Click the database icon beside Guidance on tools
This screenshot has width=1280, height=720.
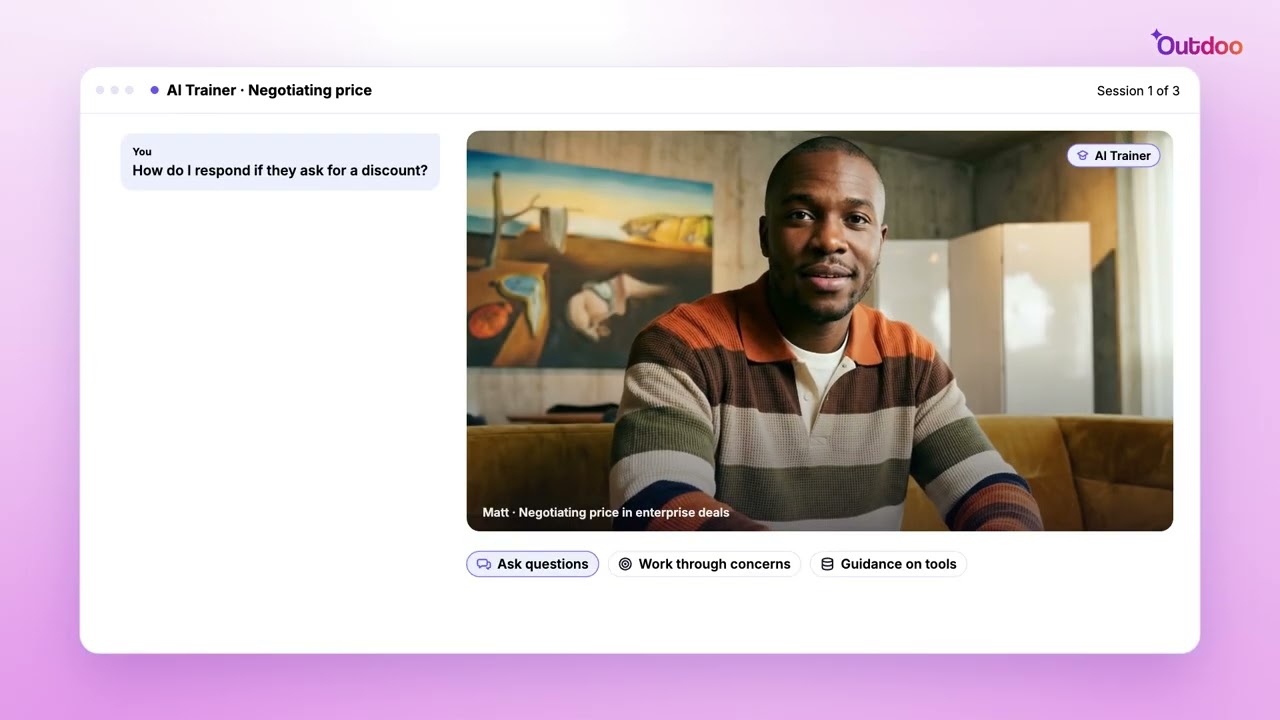(x=827, y=564)
